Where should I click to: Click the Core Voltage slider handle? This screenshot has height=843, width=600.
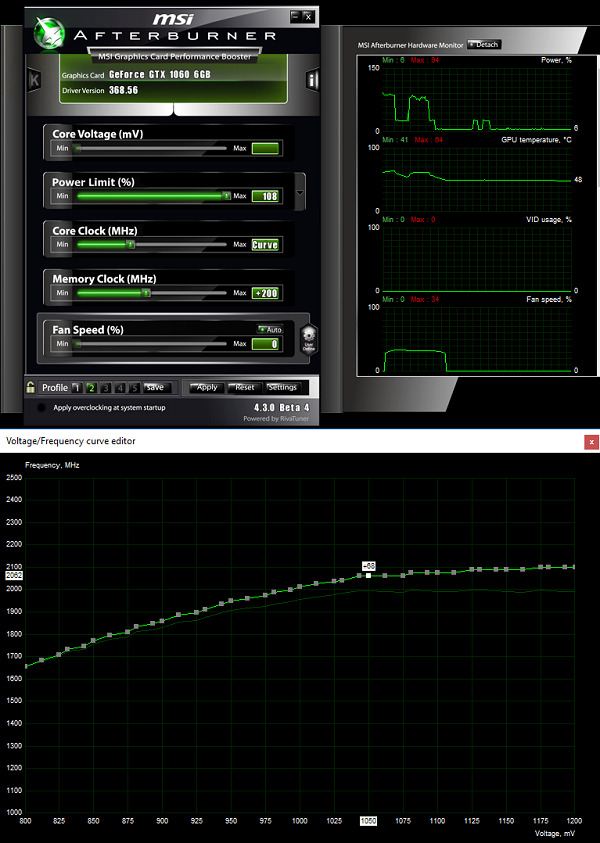pyautogui.click(x=77, y=148)
